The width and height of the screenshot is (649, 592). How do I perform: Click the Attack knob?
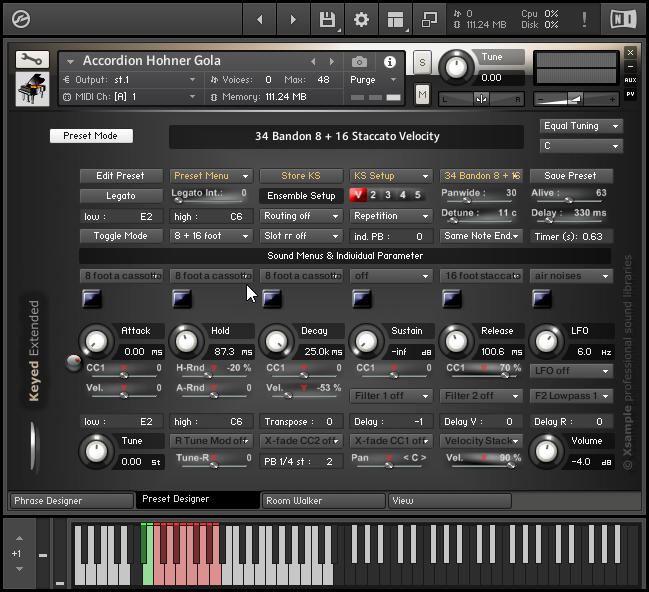[x=96, y=342]
